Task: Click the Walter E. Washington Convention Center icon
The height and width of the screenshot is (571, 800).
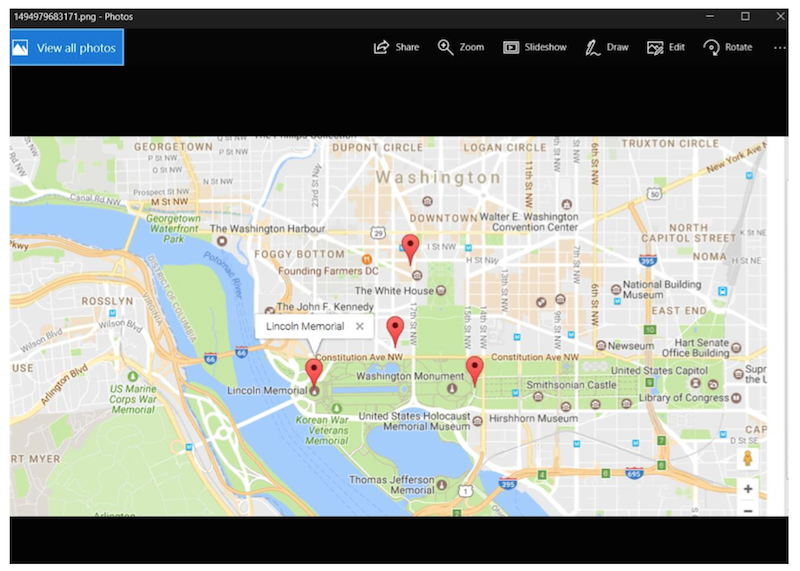Action: (x=566, y=205)
